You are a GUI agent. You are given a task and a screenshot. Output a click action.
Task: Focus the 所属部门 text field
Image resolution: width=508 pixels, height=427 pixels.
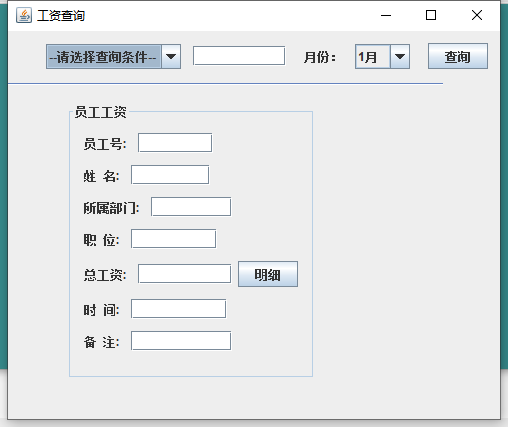(x=191, y=207)
